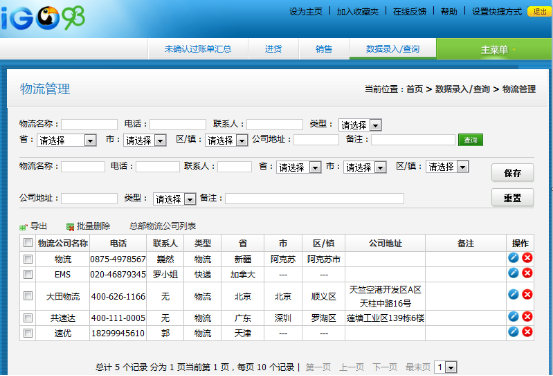553x376 pixels.
Task: Click the 导出 export icon
Action: point(23,227)
